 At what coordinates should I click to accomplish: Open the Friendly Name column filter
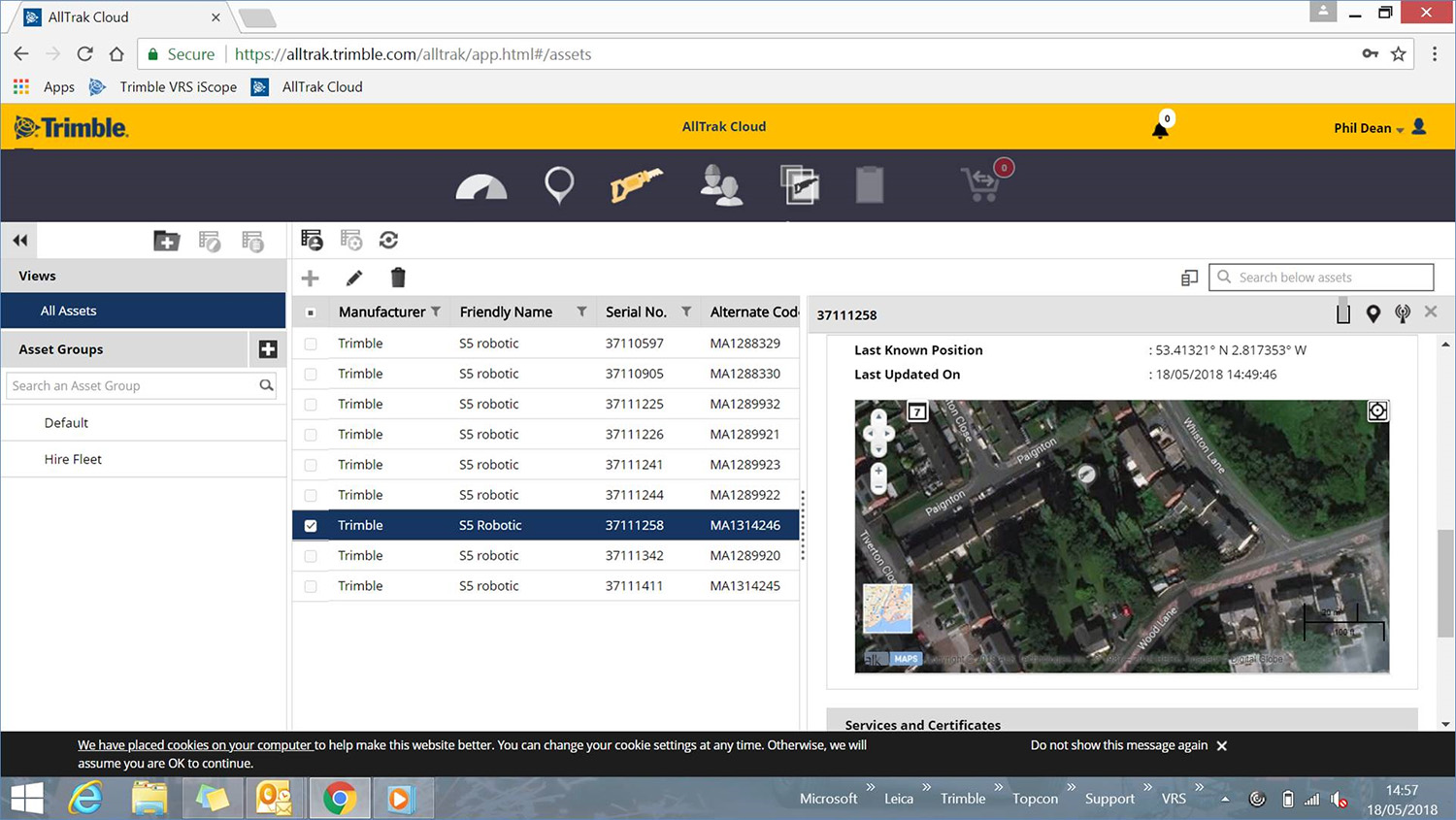click(581, 312)
